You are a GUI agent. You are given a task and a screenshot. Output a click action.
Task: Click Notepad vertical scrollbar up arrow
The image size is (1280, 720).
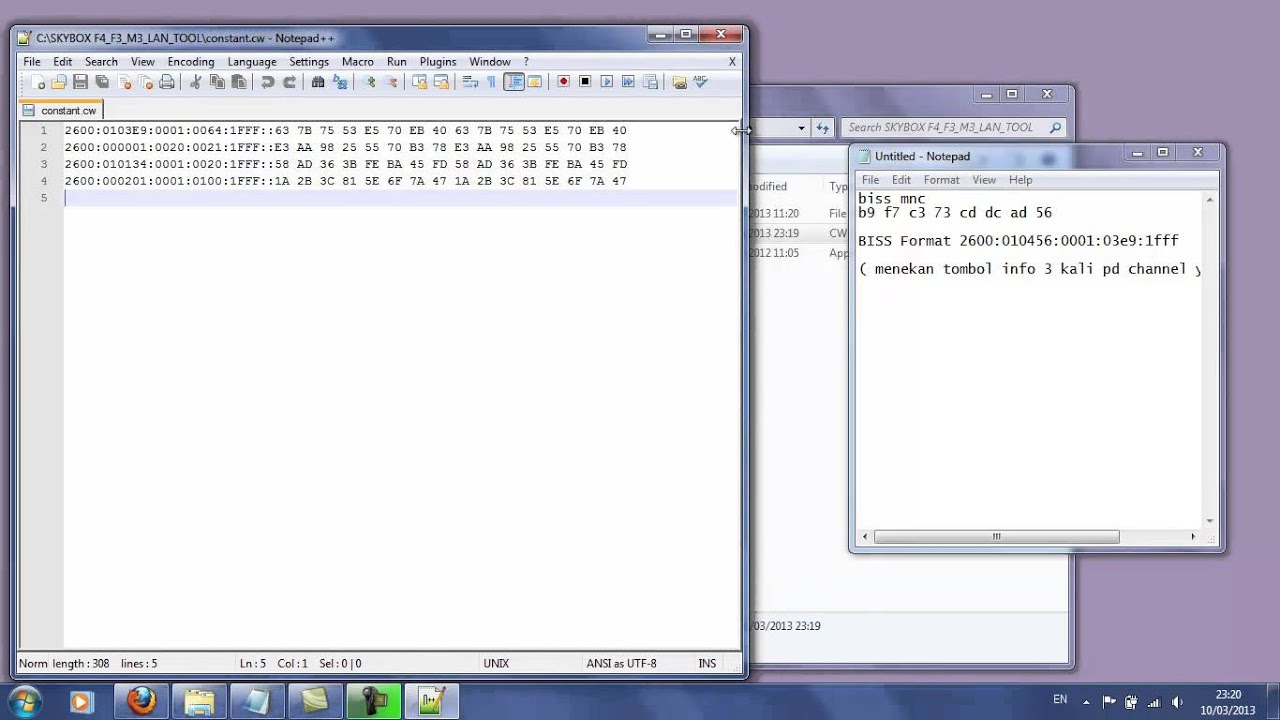point(1210,200)
